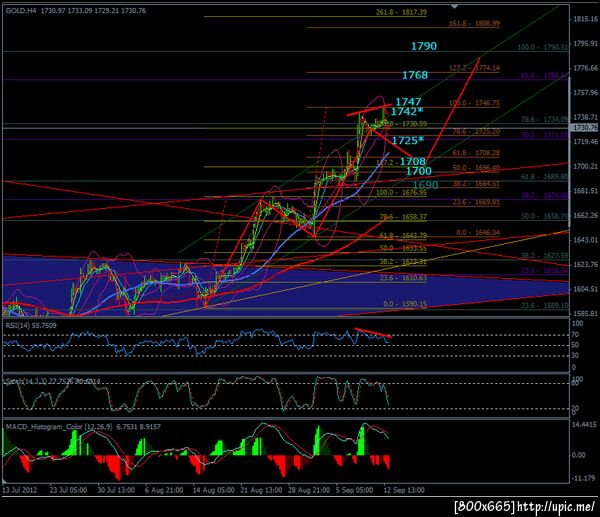Screen dimensions: 600x517
Task: Select Fibonacci label 261.8 - 1817.39
Action: click(401, 12)
